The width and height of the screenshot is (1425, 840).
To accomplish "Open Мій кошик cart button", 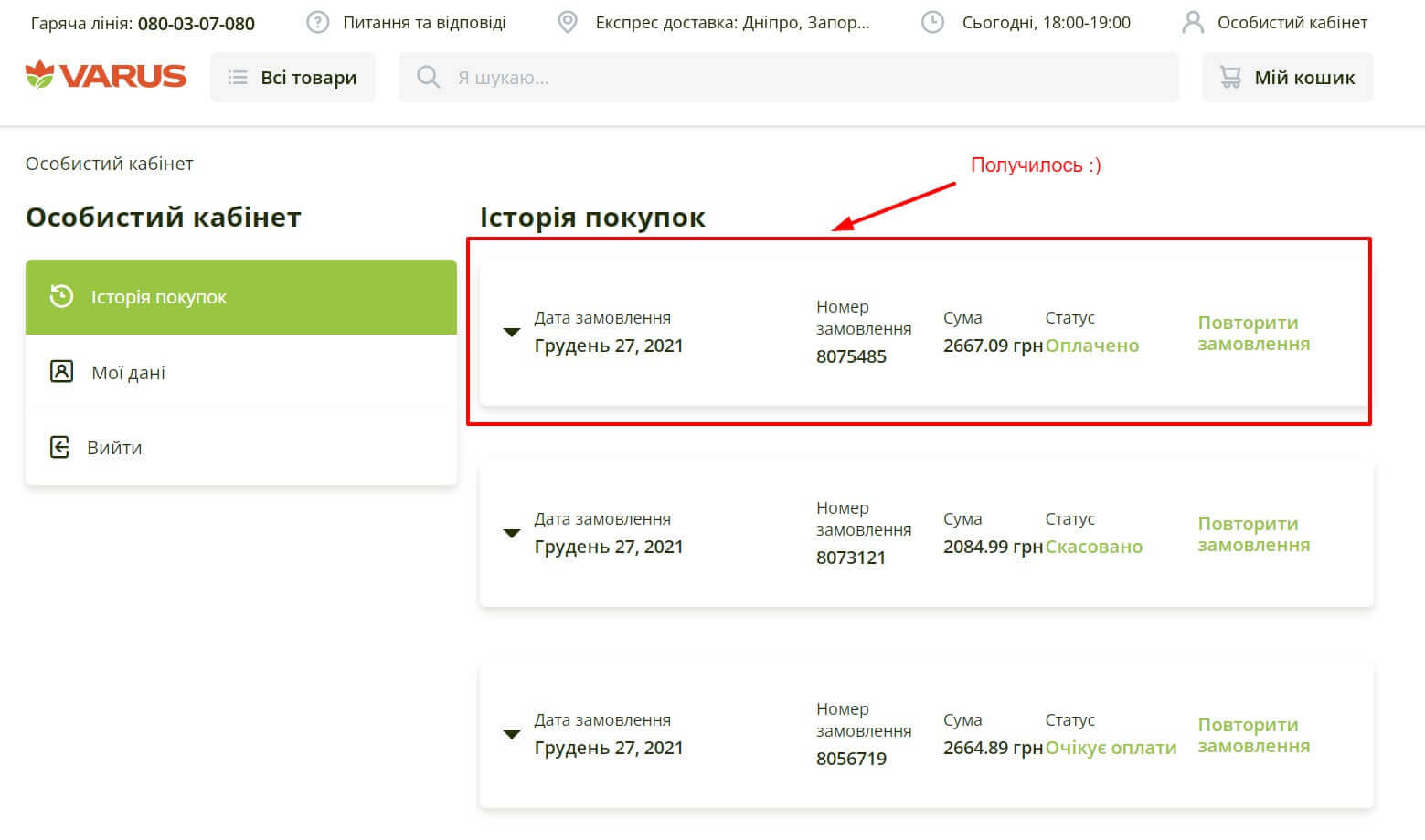I will (1287, 77).
